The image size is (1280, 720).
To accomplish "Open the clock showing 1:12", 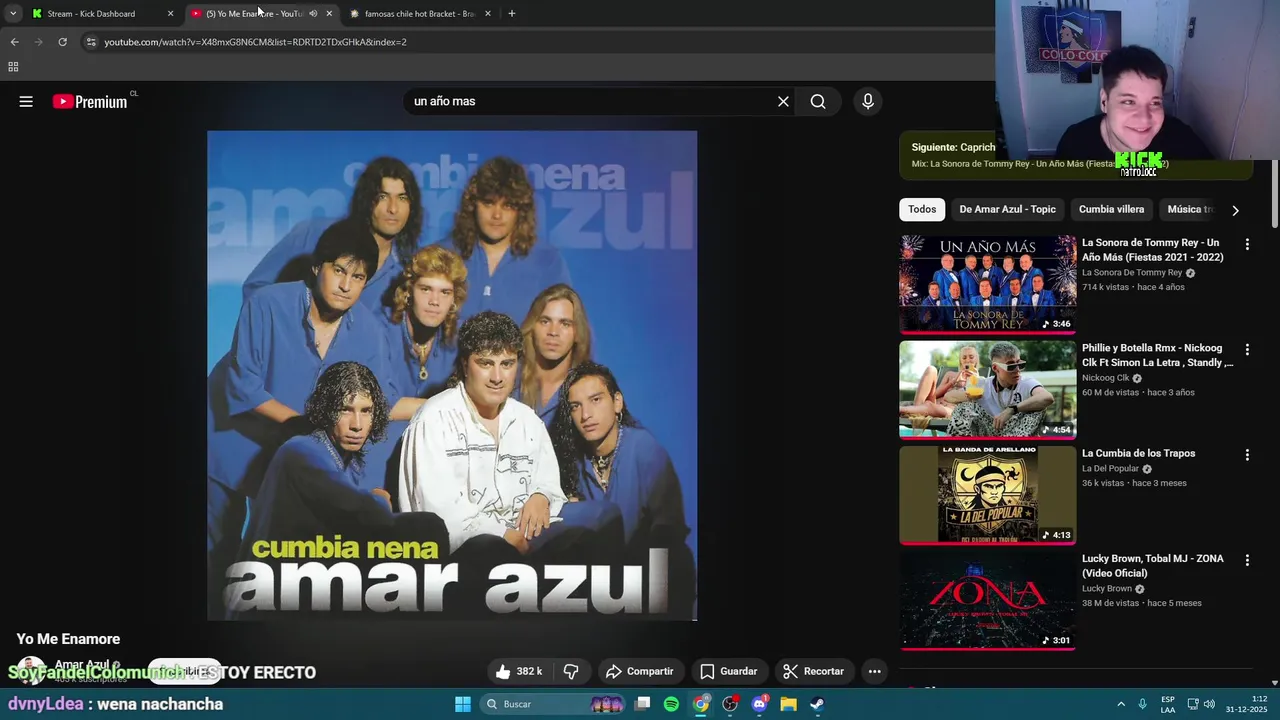I will pos(1246,704).
